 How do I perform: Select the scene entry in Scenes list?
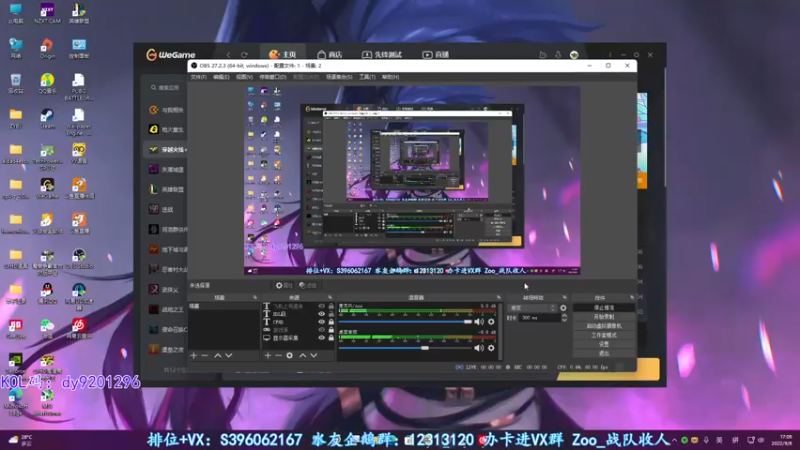224,306
